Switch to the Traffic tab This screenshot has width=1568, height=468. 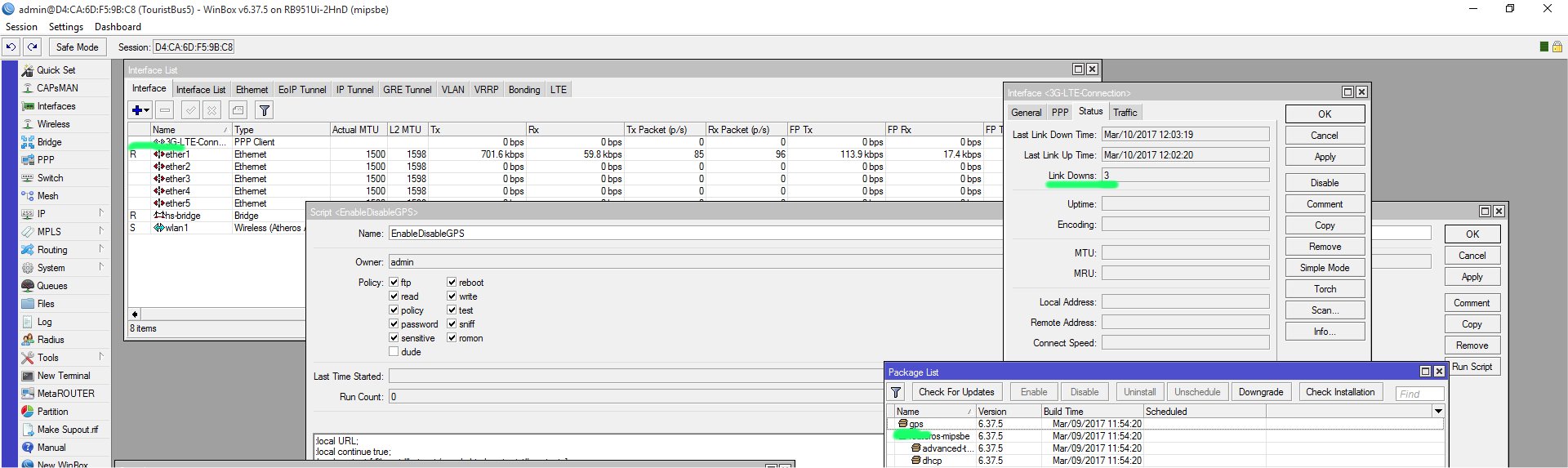coord(1125,113)
